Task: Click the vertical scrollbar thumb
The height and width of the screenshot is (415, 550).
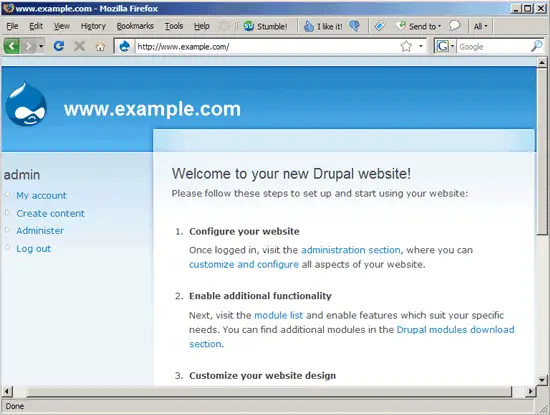Action: (x=542, y=152)
